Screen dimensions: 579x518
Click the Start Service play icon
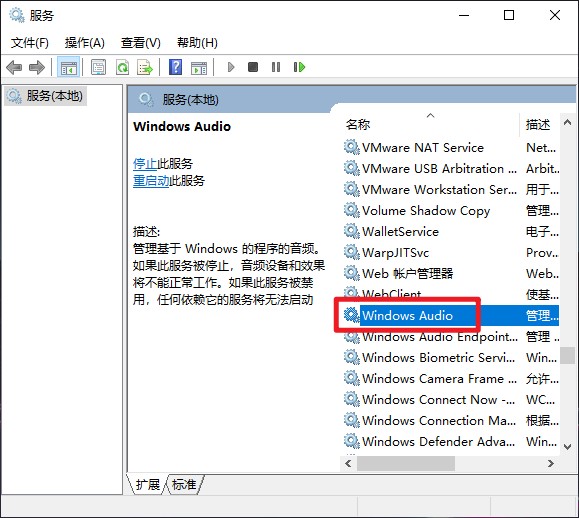click(231, 67)
